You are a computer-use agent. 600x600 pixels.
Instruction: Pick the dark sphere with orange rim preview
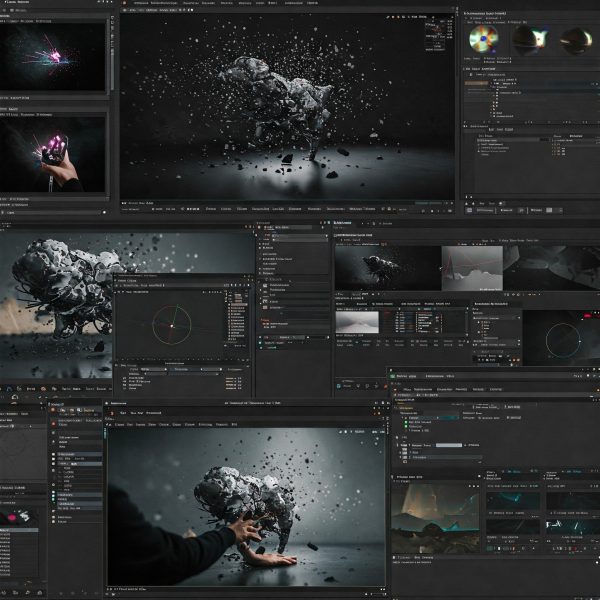click(x=575, y=40)
